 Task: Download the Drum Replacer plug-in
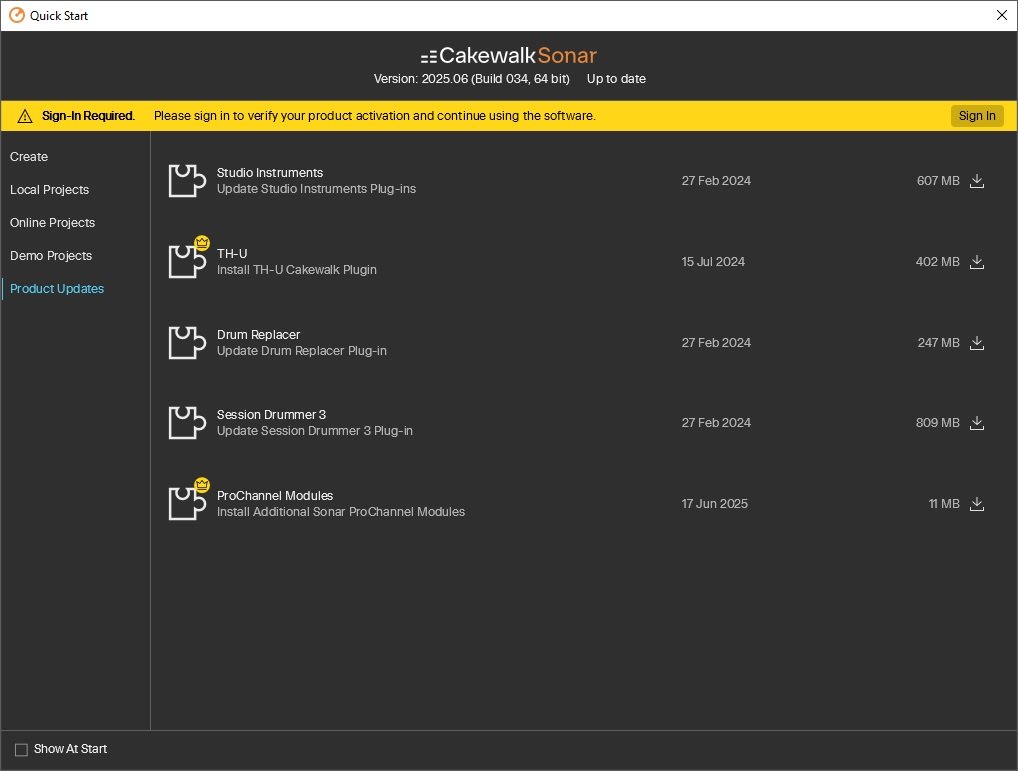[x=977, y=343]
